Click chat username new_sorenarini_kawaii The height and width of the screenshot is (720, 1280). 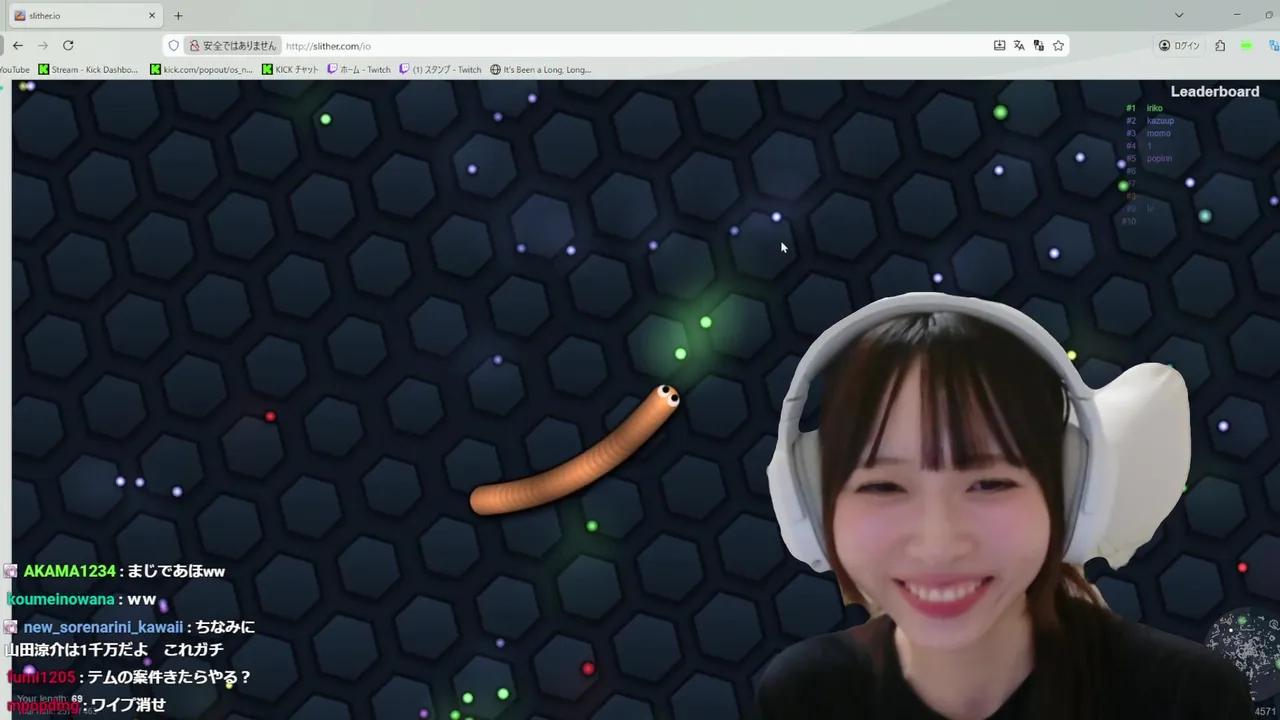coord(103,627)
